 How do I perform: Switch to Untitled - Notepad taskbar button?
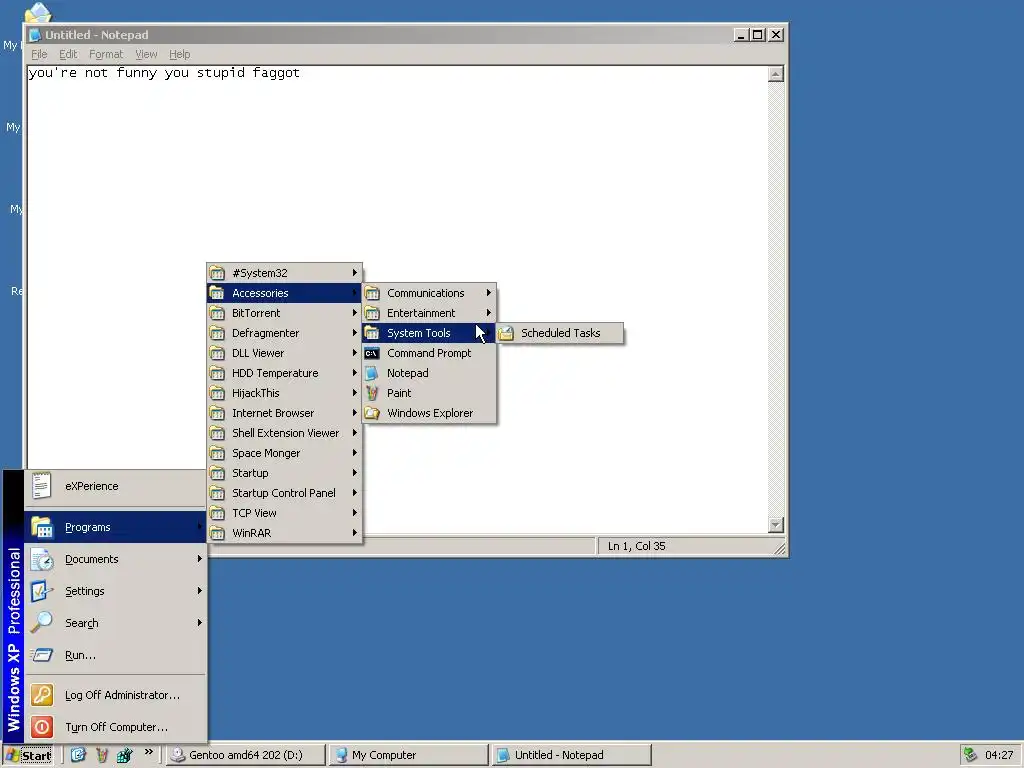point(572,755)
